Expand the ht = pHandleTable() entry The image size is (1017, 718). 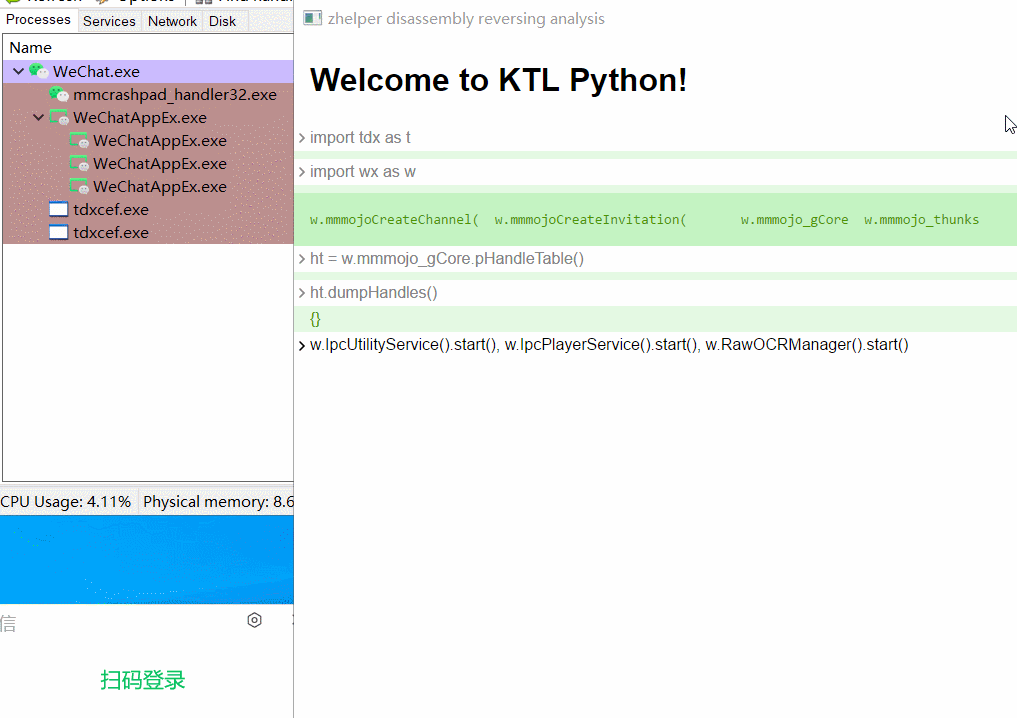click(302, 259)
